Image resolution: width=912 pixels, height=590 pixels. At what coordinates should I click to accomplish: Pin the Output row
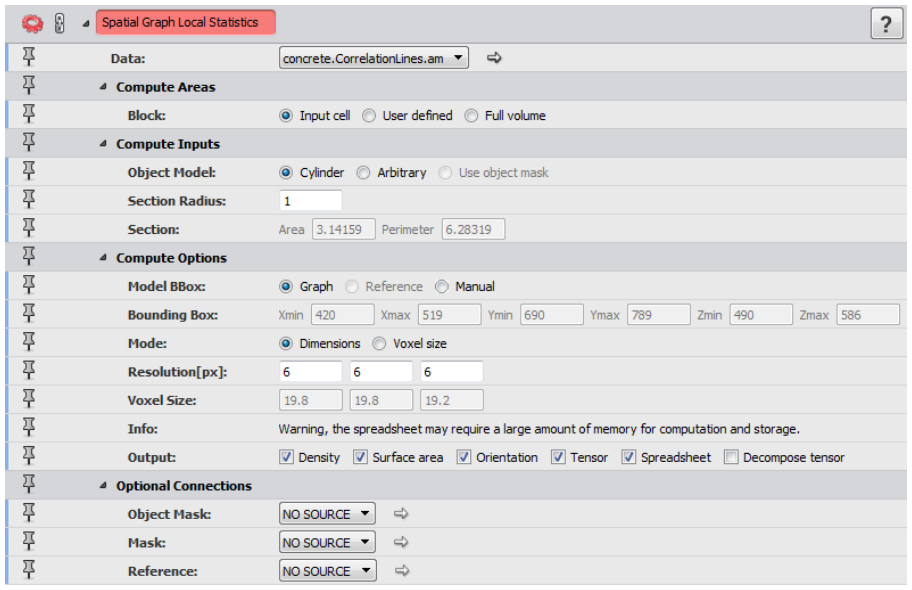point(28,456)
